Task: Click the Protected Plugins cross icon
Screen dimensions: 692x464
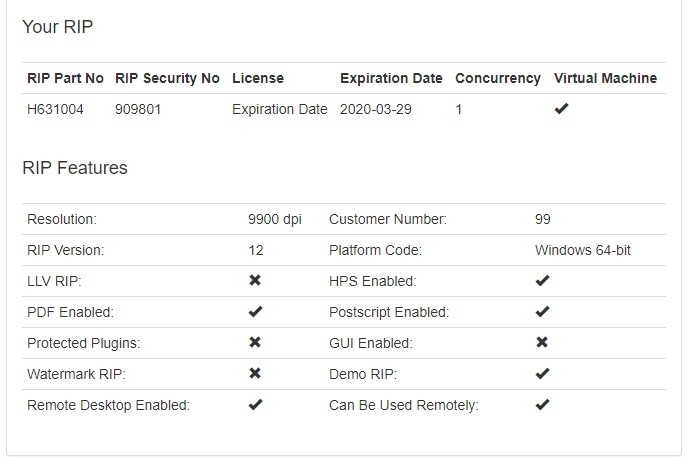Action: [255, 343]
